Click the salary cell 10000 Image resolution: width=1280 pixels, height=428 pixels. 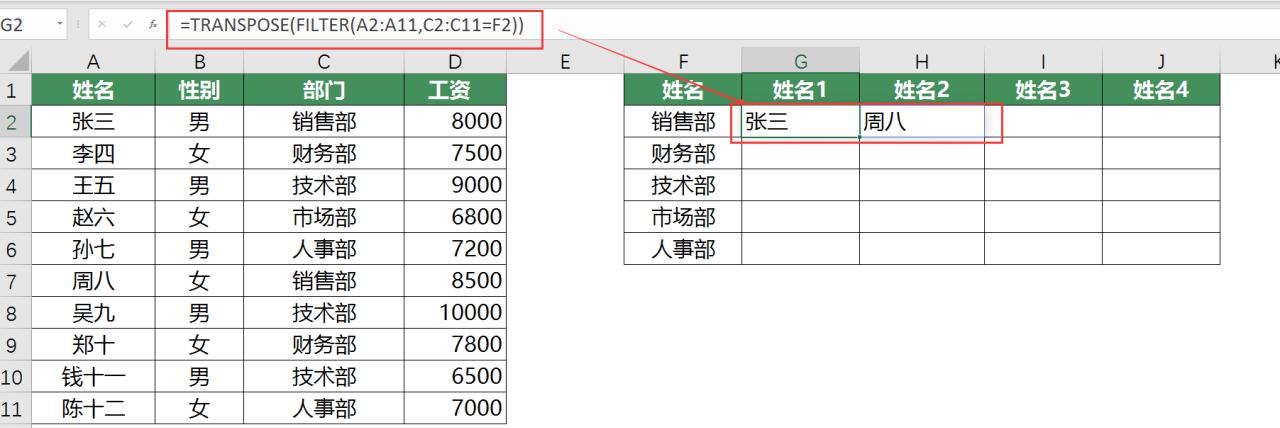click(x=455, y=312)
